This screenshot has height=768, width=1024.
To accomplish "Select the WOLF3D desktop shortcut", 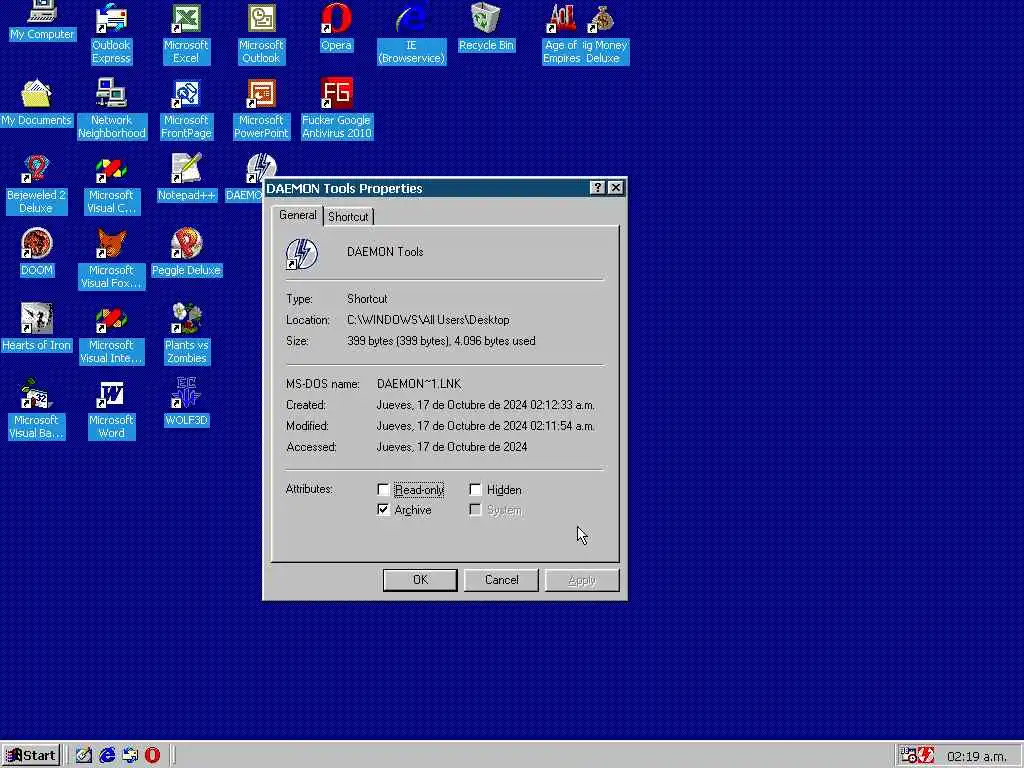I will [x=186, y=402].
